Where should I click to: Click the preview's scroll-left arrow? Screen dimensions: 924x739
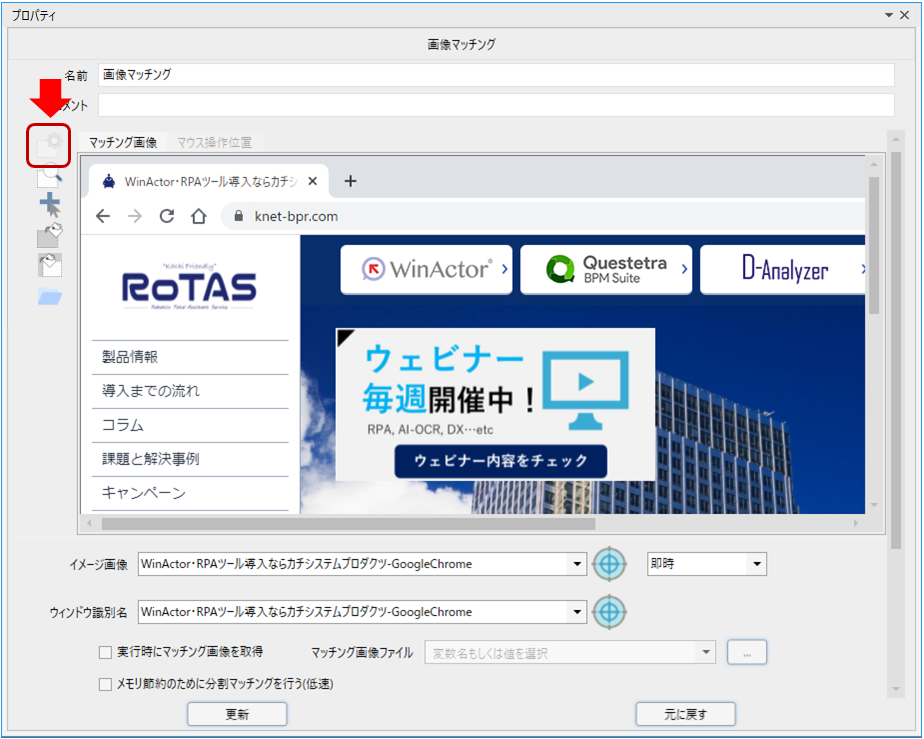[x=90, y=523]
